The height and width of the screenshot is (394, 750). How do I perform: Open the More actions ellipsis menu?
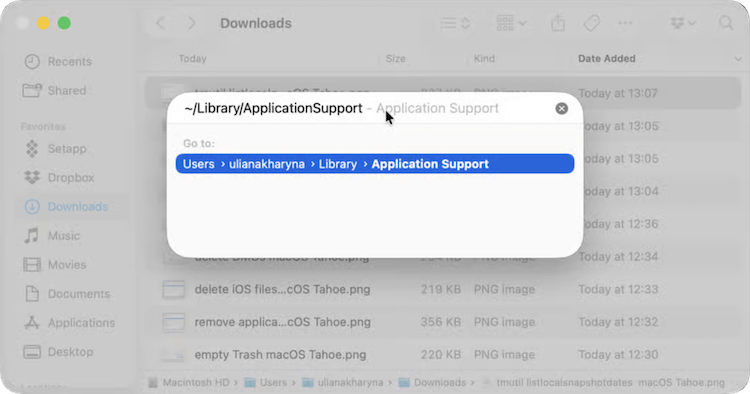pos(625,23)
